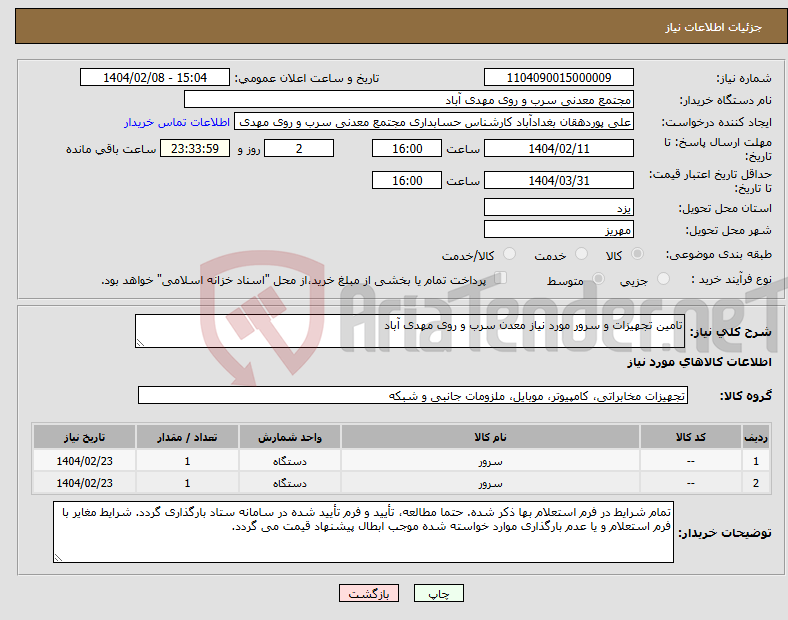Click the تاریخ نیاز column header
This screenshot has width=788, height=620.
coord(84,437)
